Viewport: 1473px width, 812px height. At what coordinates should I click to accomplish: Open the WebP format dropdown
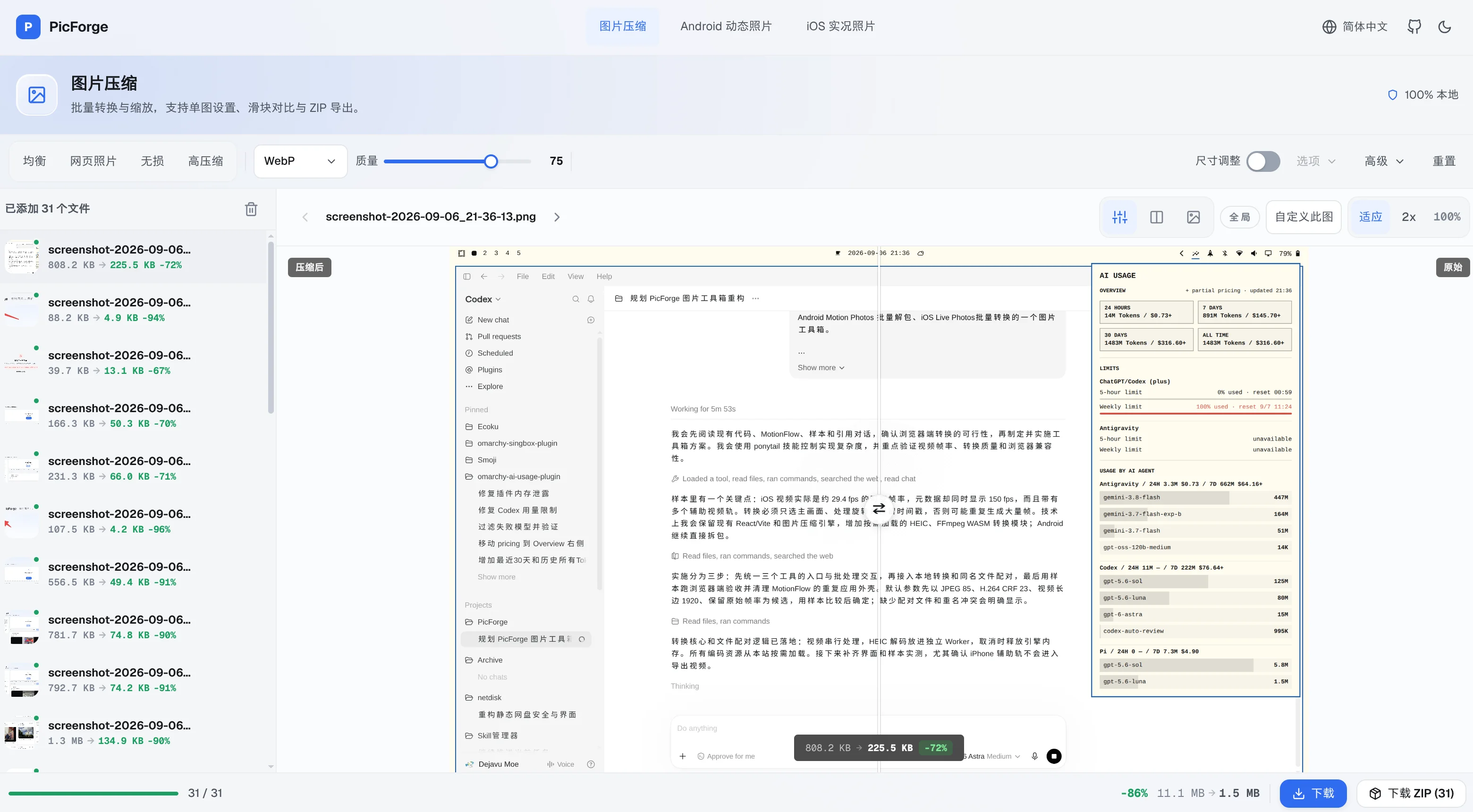300,161
